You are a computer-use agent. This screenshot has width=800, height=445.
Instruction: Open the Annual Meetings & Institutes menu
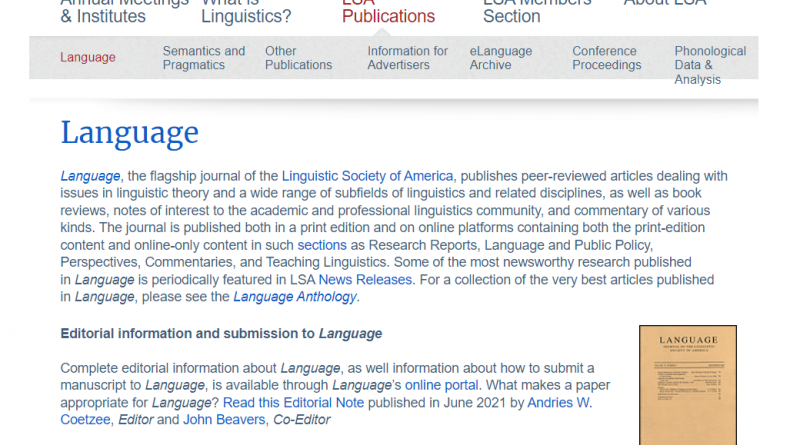tap(124, 11)
